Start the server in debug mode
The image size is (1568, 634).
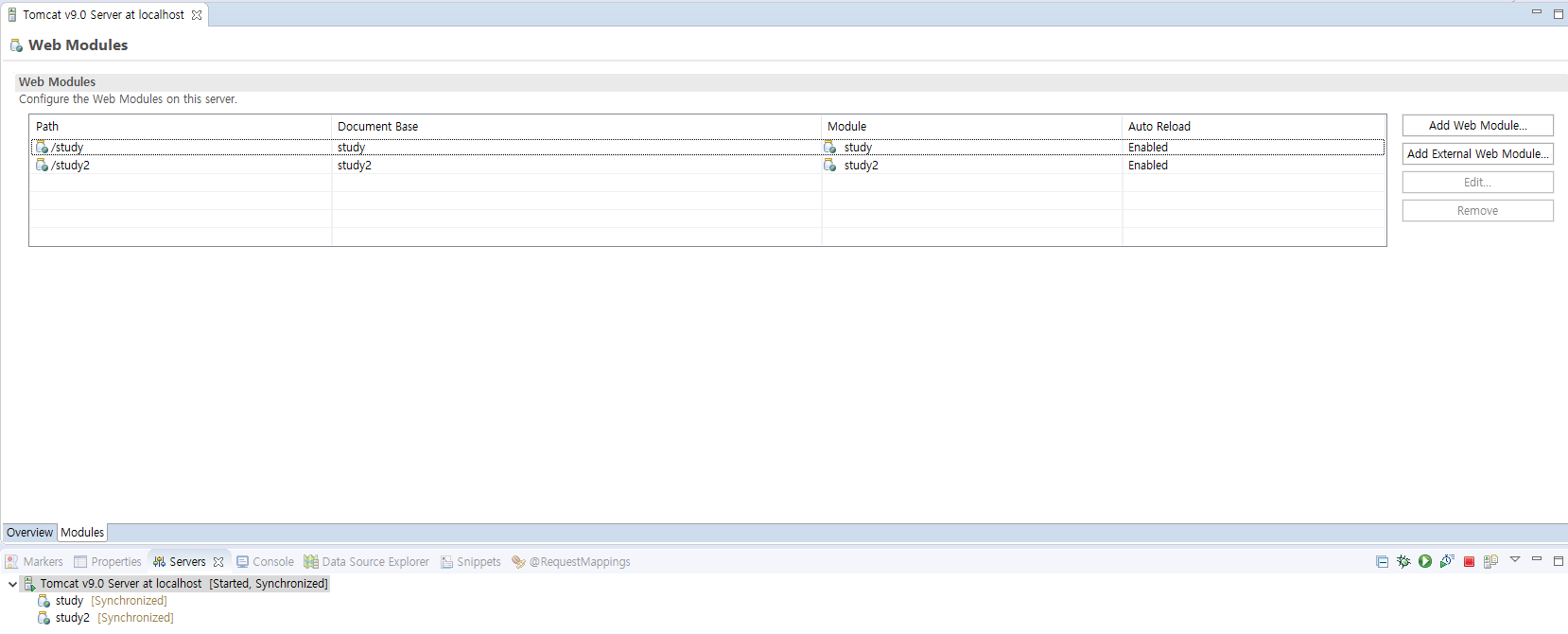click(1403, 562)
